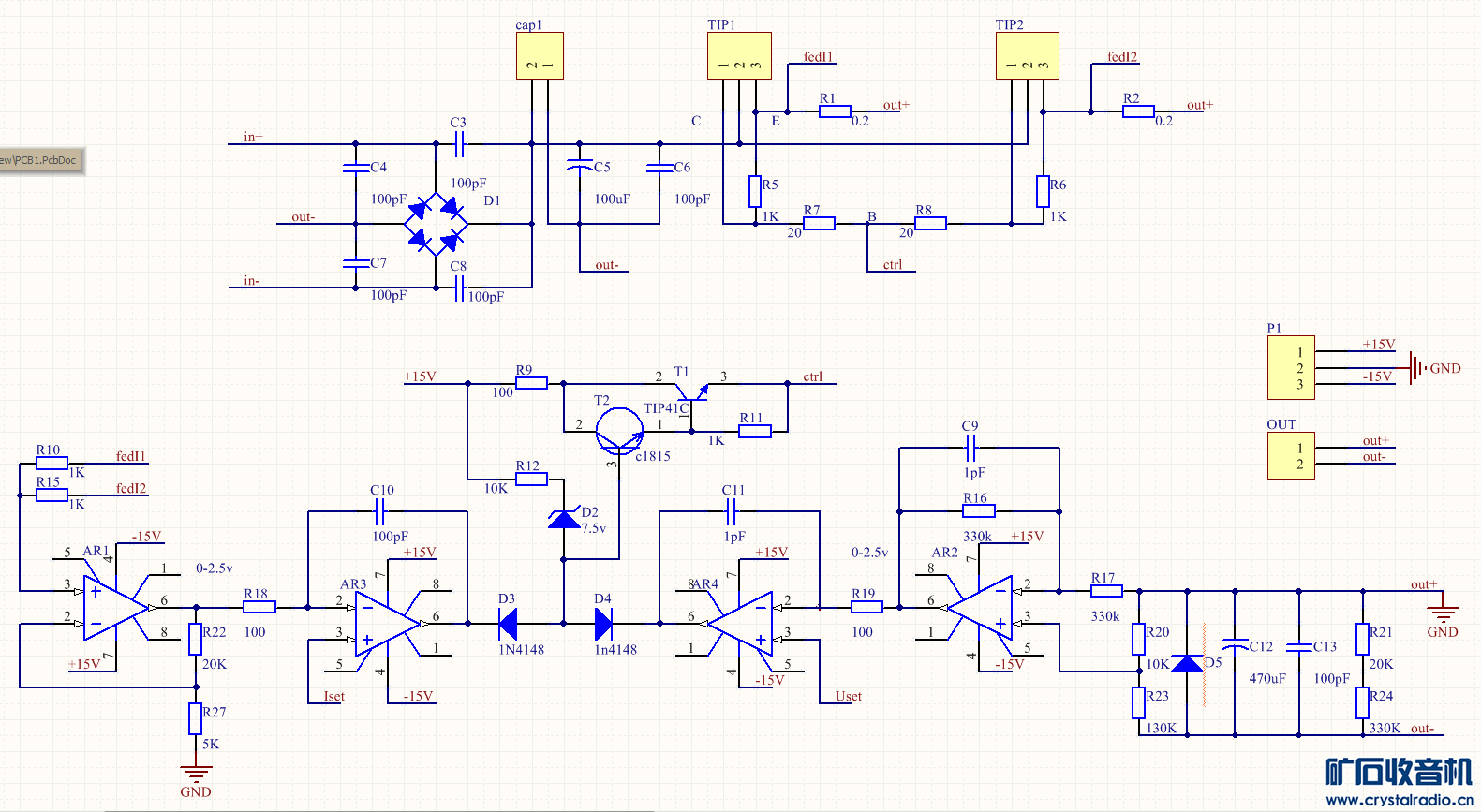Click the '470uF' capacitor value text
Screen dimensions: 1481x812
click(x=1267, y=678)
